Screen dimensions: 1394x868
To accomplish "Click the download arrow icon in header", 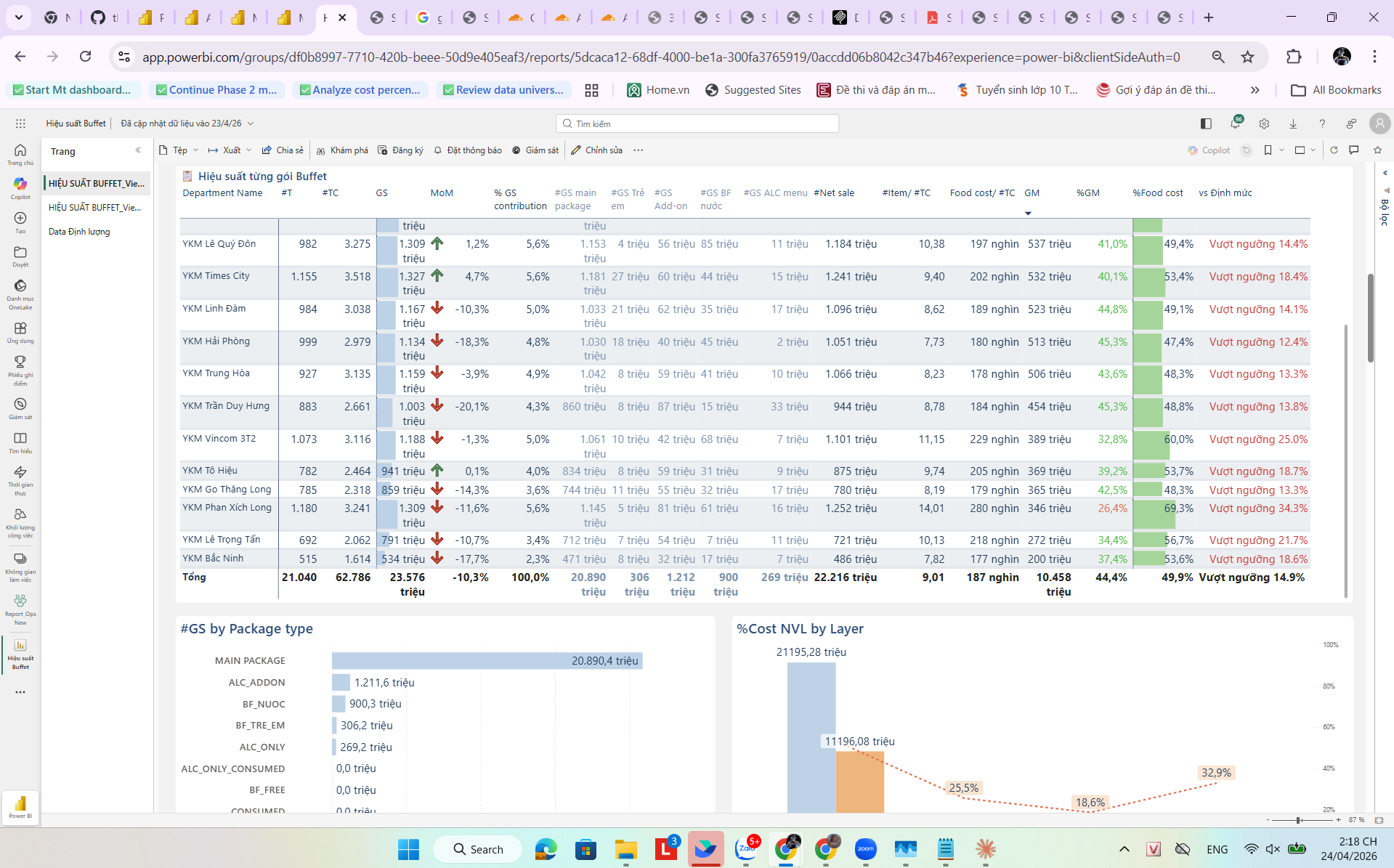I will tap(1293, 123).
